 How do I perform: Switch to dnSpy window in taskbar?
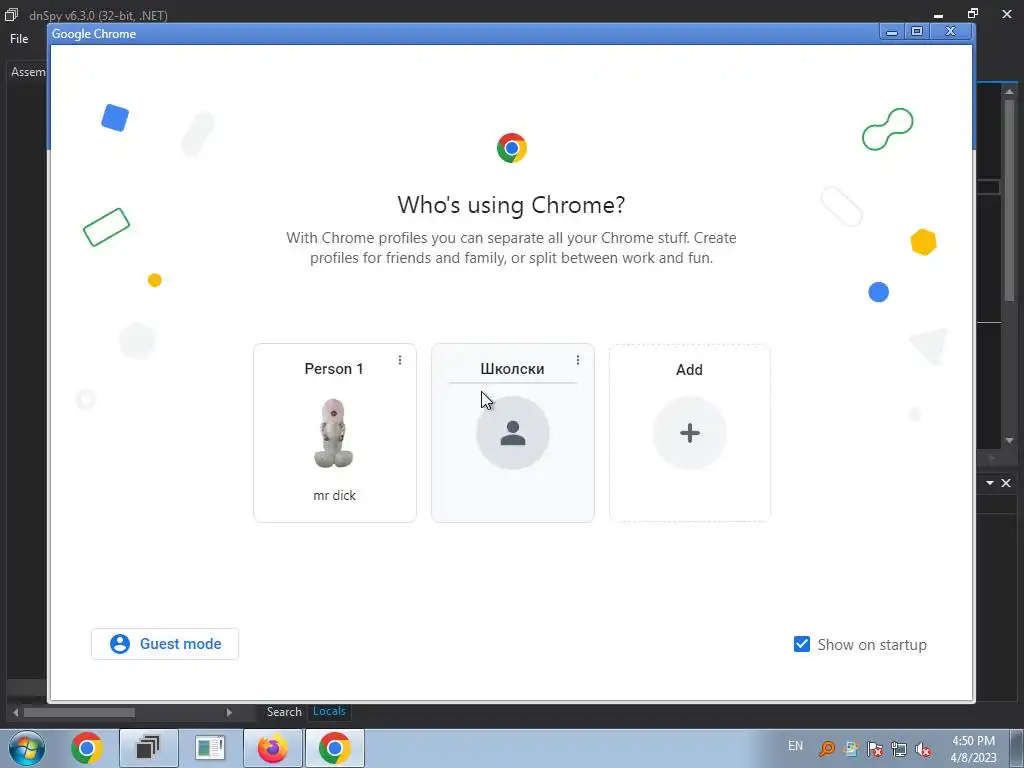pyautogui.click(x=148, y=748)
